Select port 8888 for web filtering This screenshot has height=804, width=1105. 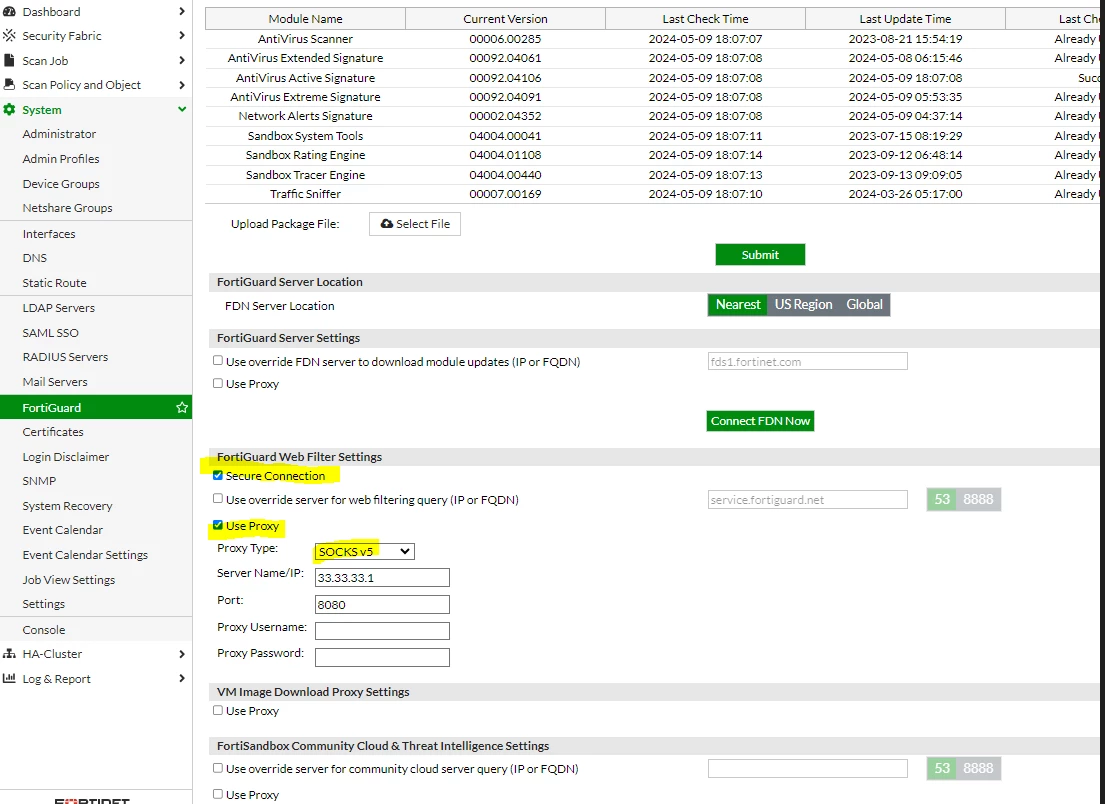978,500
